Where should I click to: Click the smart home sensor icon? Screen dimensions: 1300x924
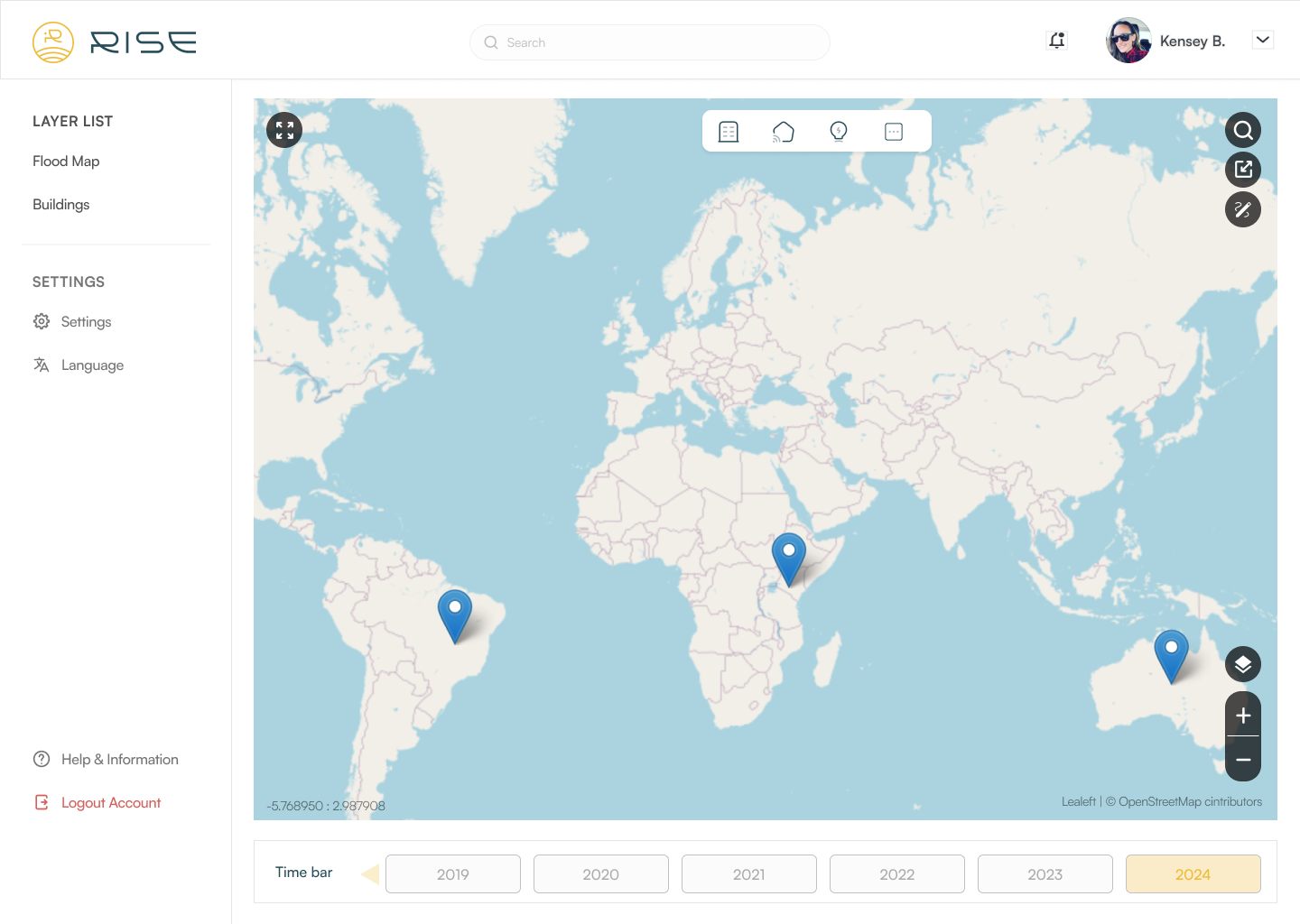pyautogui.click(x=784, y=132)
